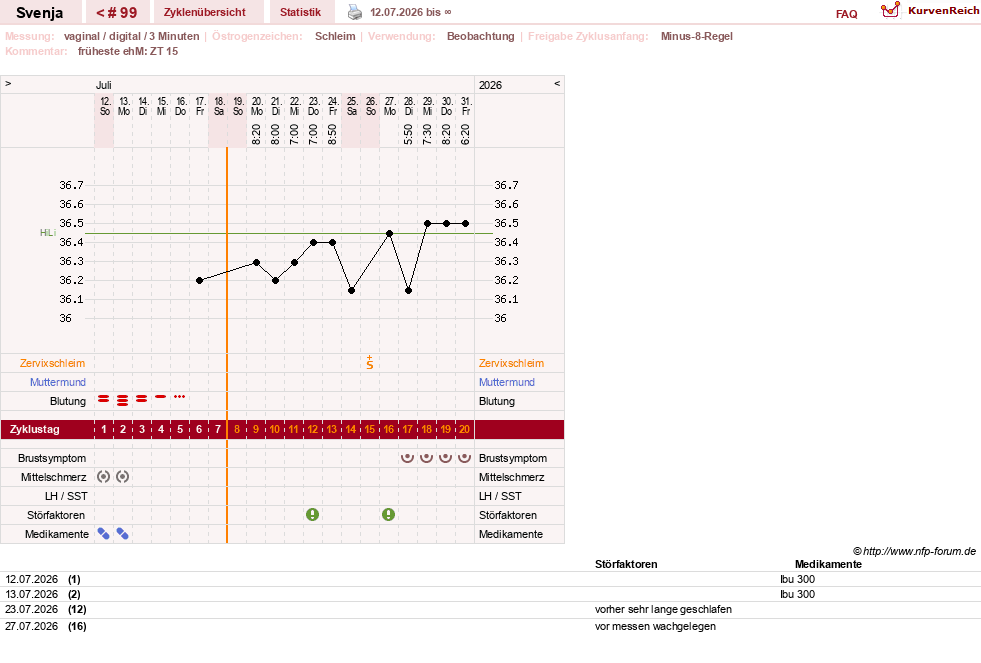Click the Medikamente pill icon on day 1
Image resolution: width=981 pixels, height=663 pixels.
104,534
